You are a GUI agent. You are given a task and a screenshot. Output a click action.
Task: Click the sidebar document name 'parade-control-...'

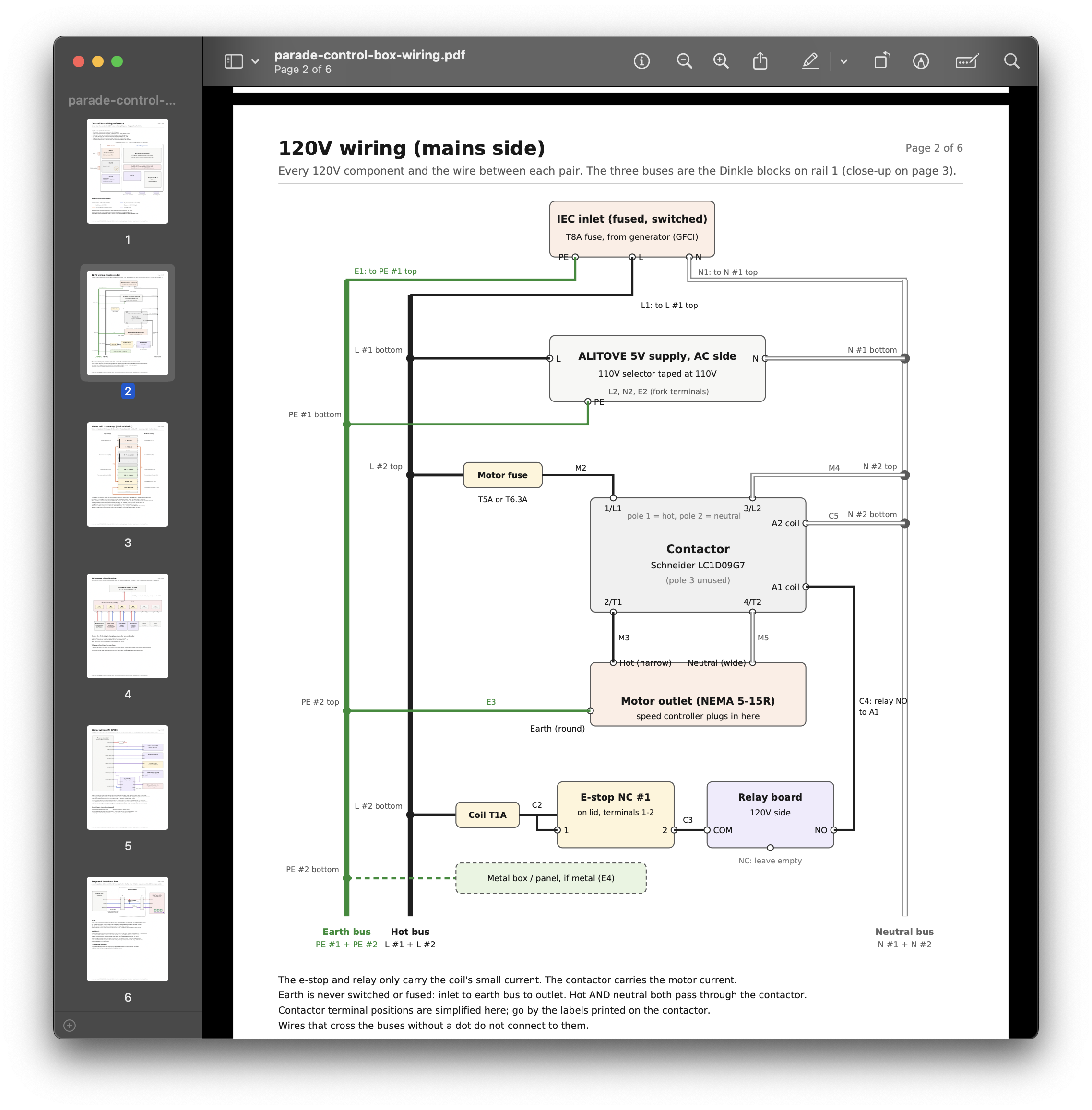[121, 100]
